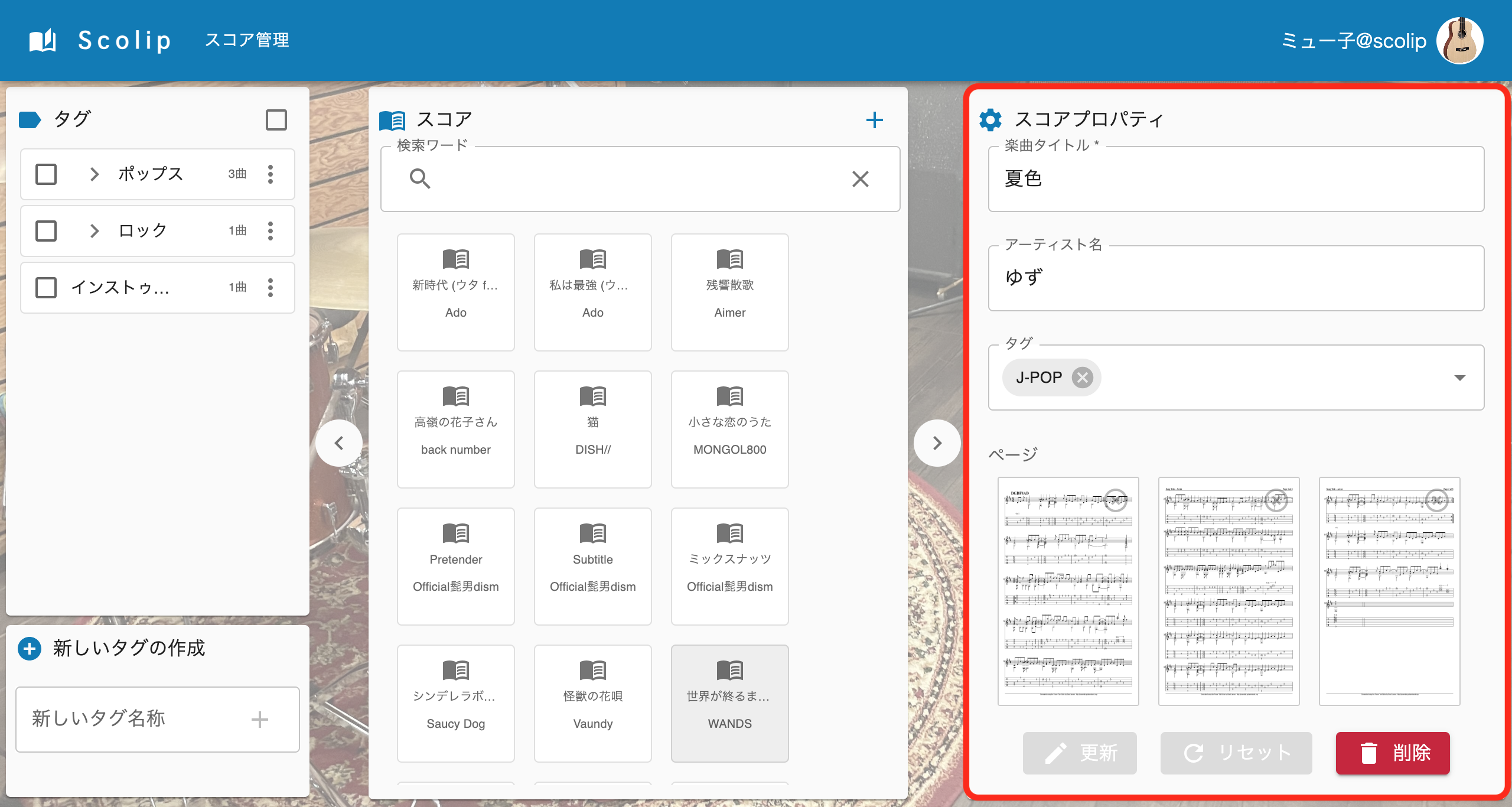The height and width of the screenshot is (807, 1512).
Task: Click the blue book icon in the スコア panel header
Action: click(392, 120)
